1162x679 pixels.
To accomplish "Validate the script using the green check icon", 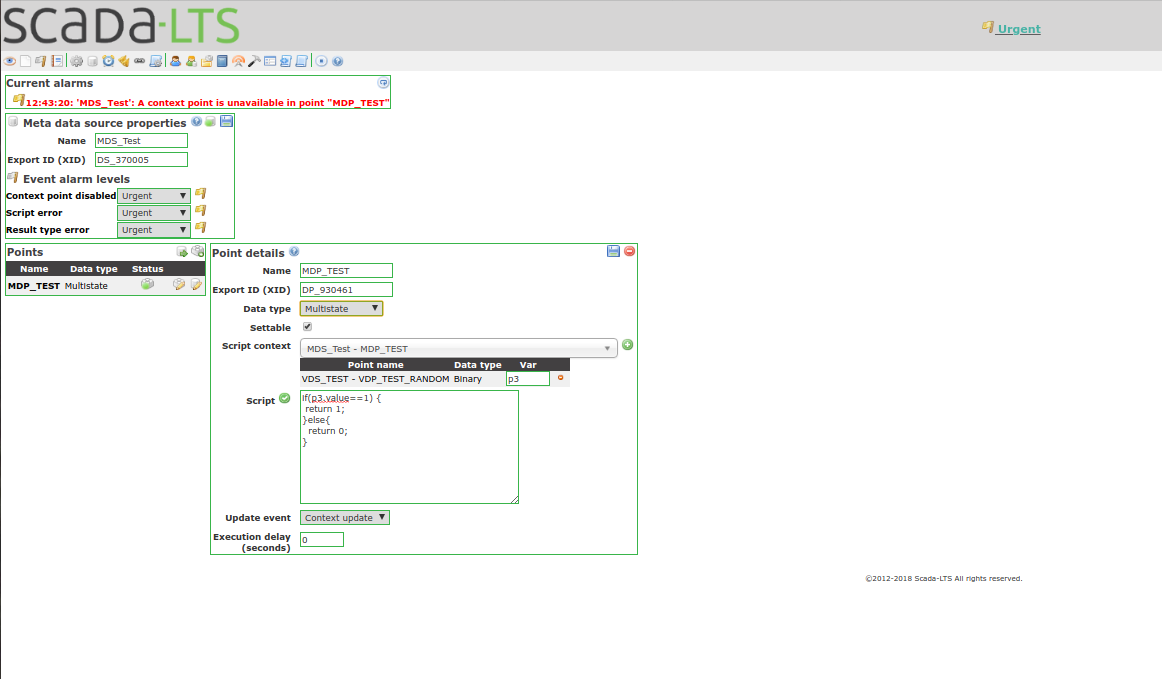I will [x=284, y=398].
